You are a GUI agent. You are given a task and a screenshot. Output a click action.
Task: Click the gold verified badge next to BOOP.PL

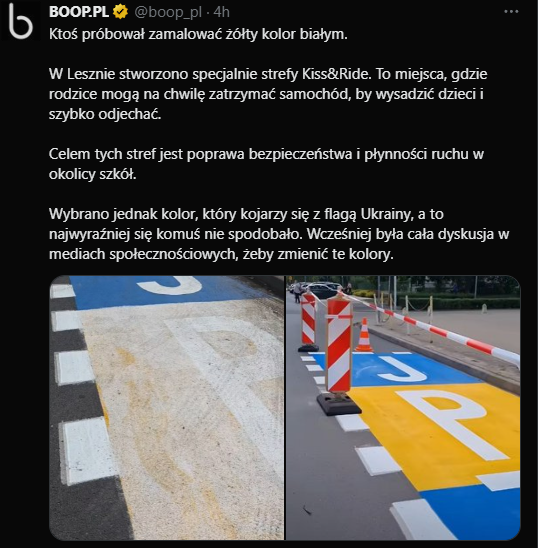(x=120, y=12)
